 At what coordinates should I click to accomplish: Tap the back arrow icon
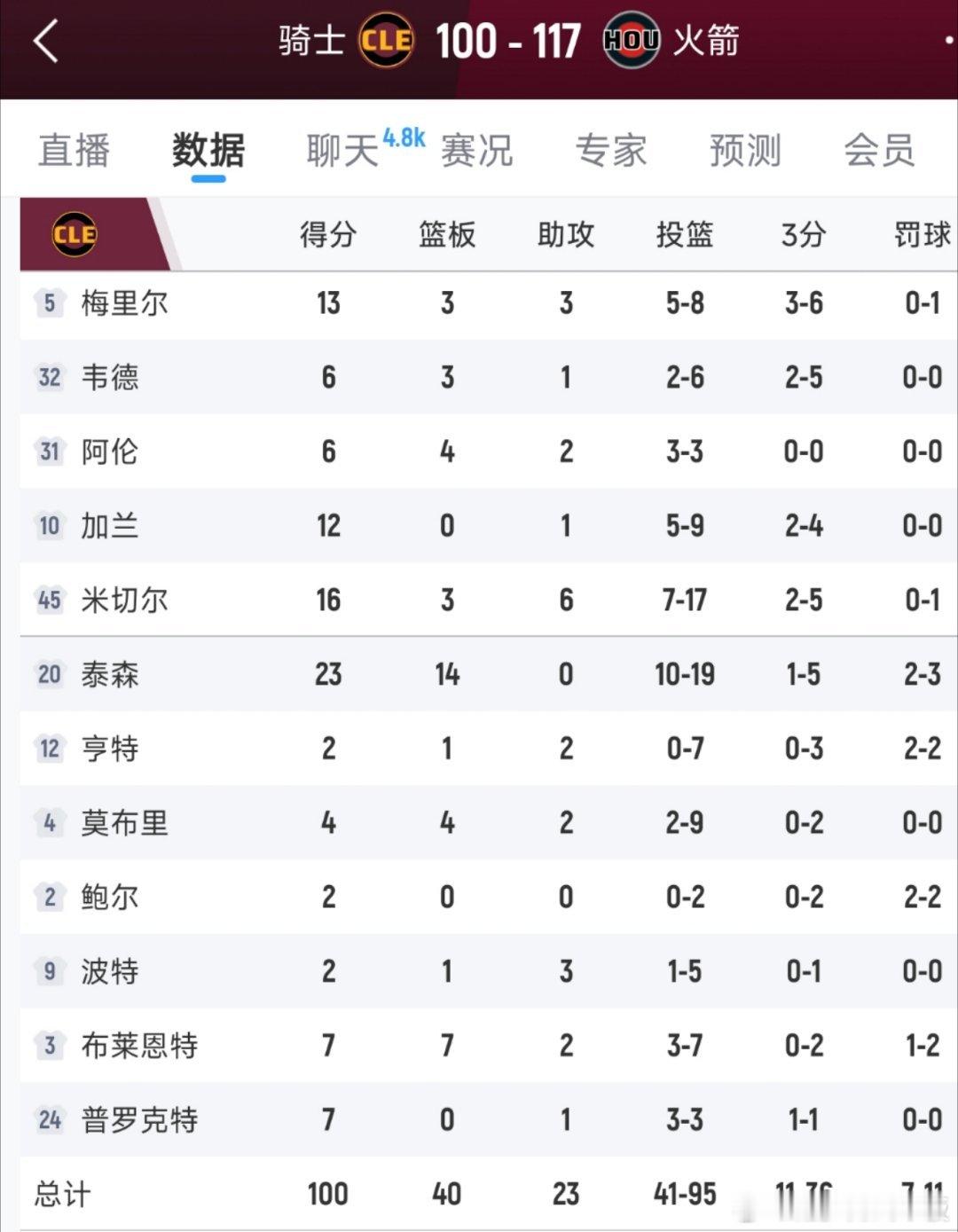click(45, 41)
